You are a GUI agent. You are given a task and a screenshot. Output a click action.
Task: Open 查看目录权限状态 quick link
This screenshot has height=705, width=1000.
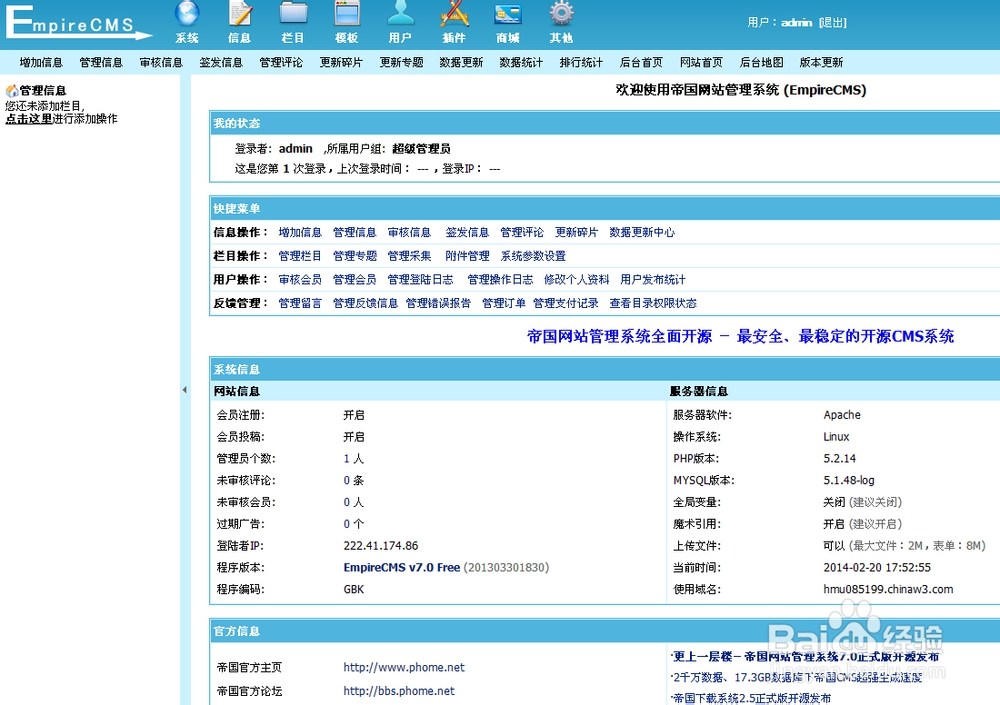tap(652, 303)
